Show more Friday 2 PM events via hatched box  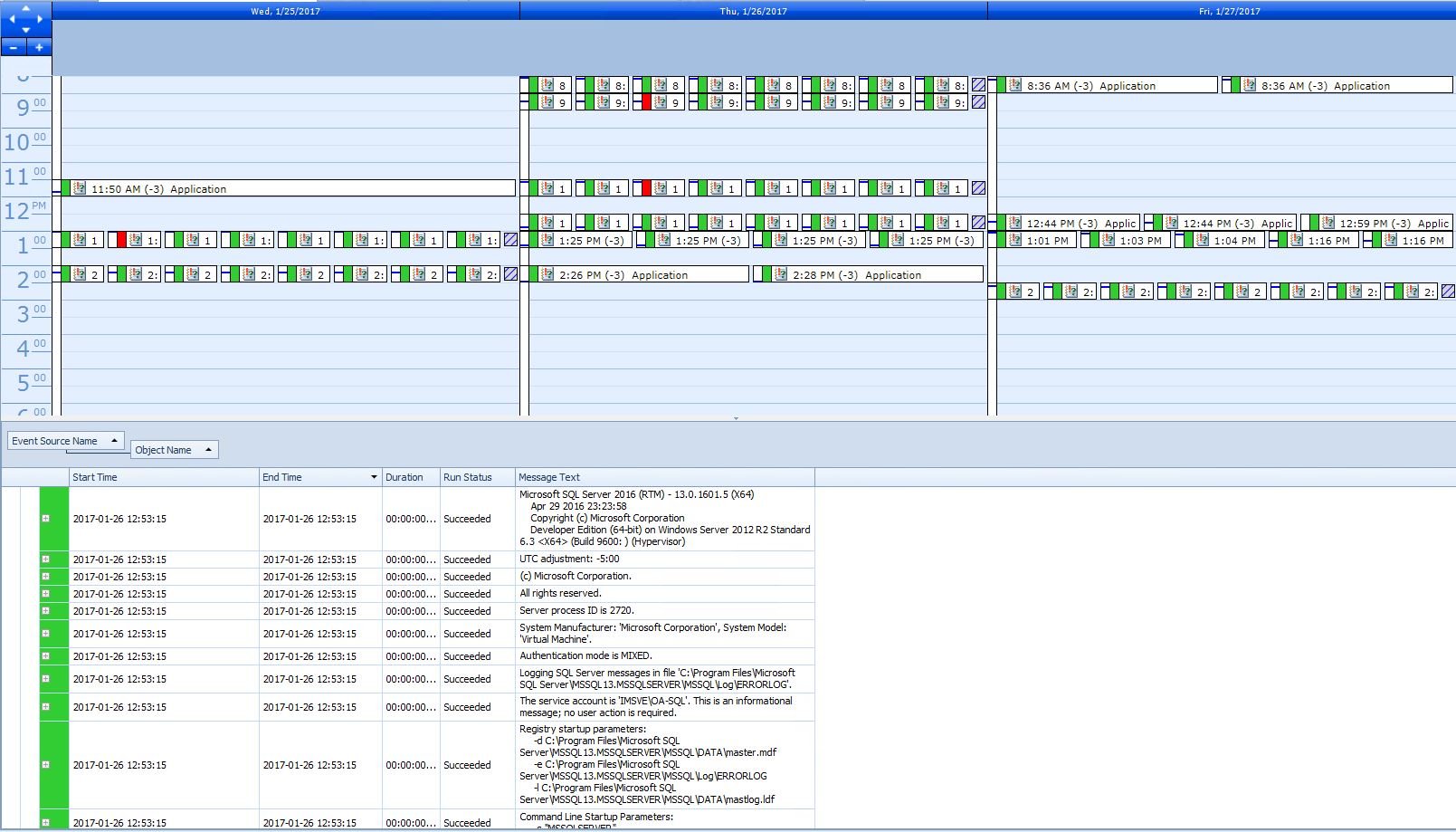click(x=1448, y=292)
